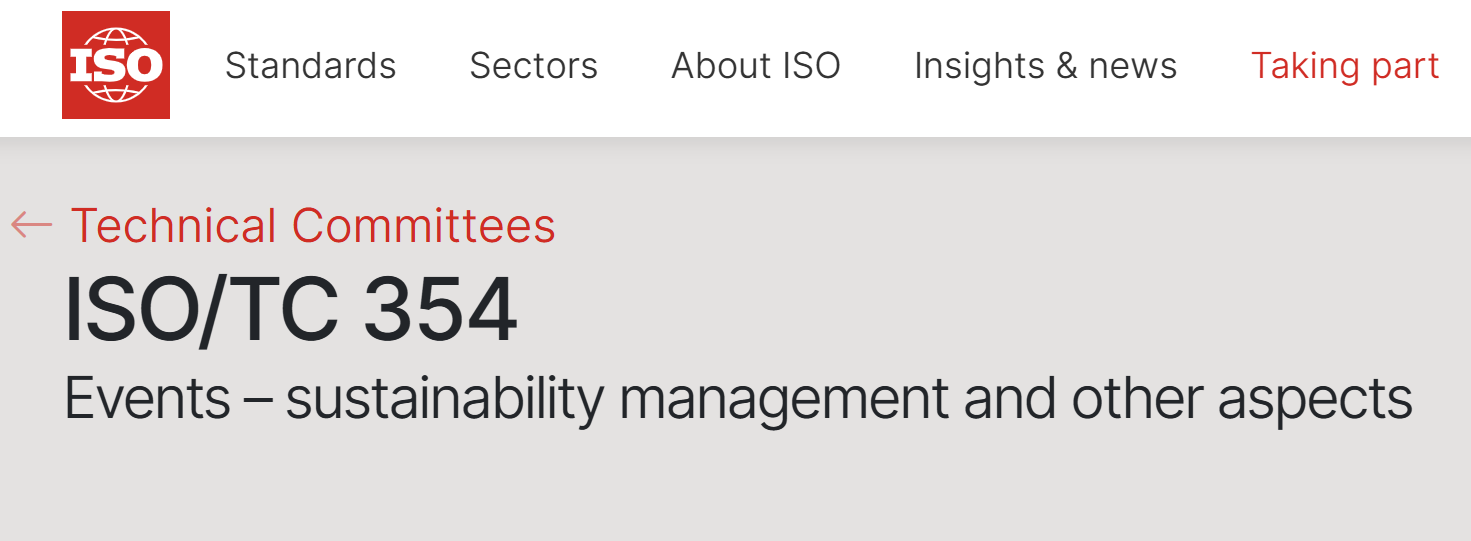Open the Sectors menu
Screen dimensions: 1471x541
534,66
